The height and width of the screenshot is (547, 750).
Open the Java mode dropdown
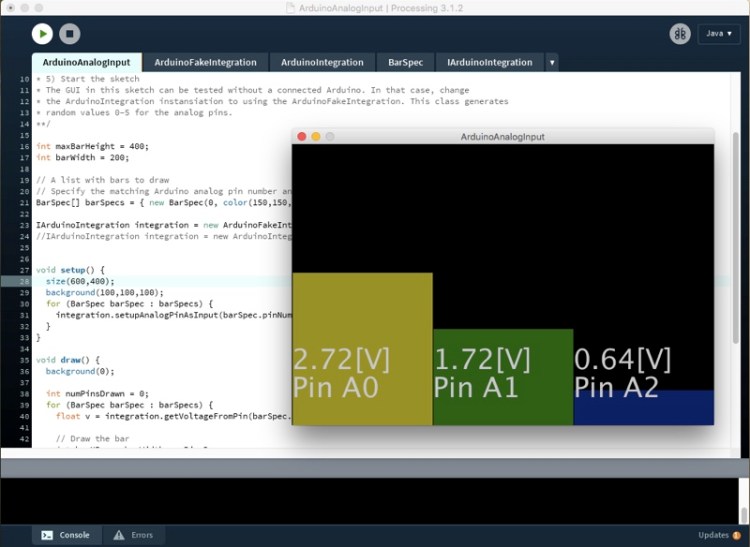[719, 33]
